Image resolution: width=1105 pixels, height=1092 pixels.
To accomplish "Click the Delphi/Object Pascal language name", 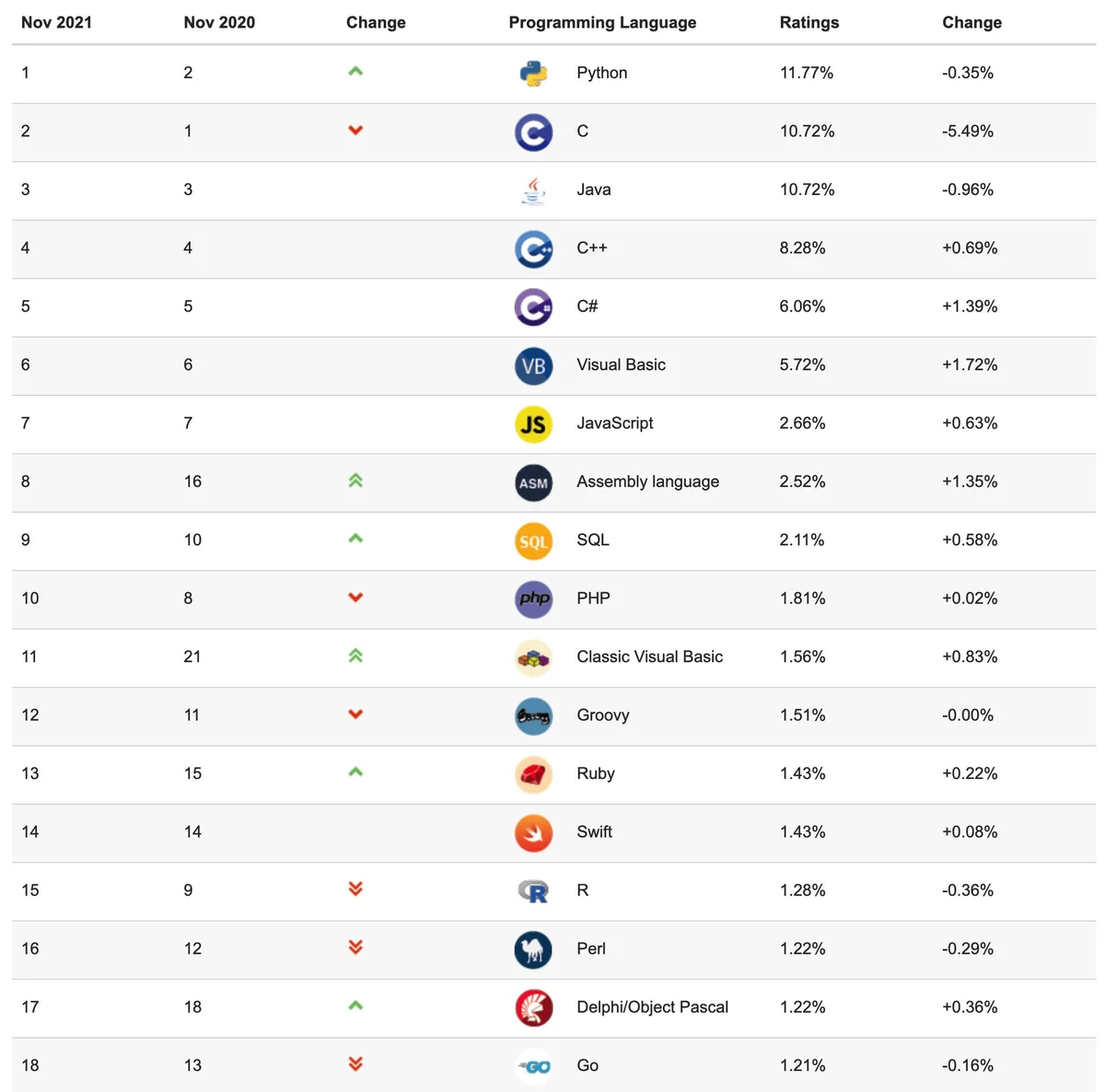I will [x=652, y=1006].
